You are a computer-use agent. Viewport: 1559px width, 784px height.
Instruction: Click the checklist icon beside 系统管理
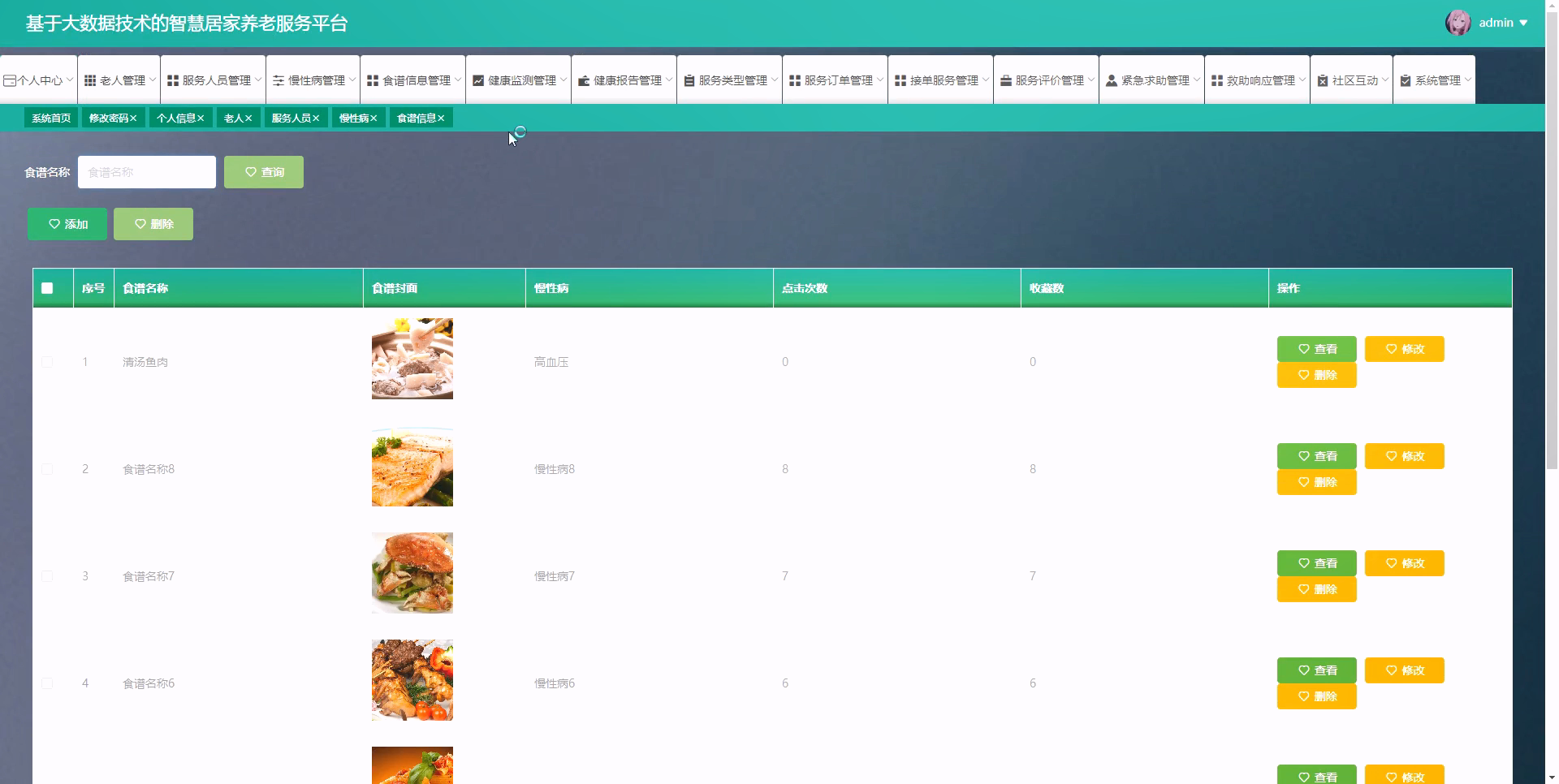point(1406,80)
